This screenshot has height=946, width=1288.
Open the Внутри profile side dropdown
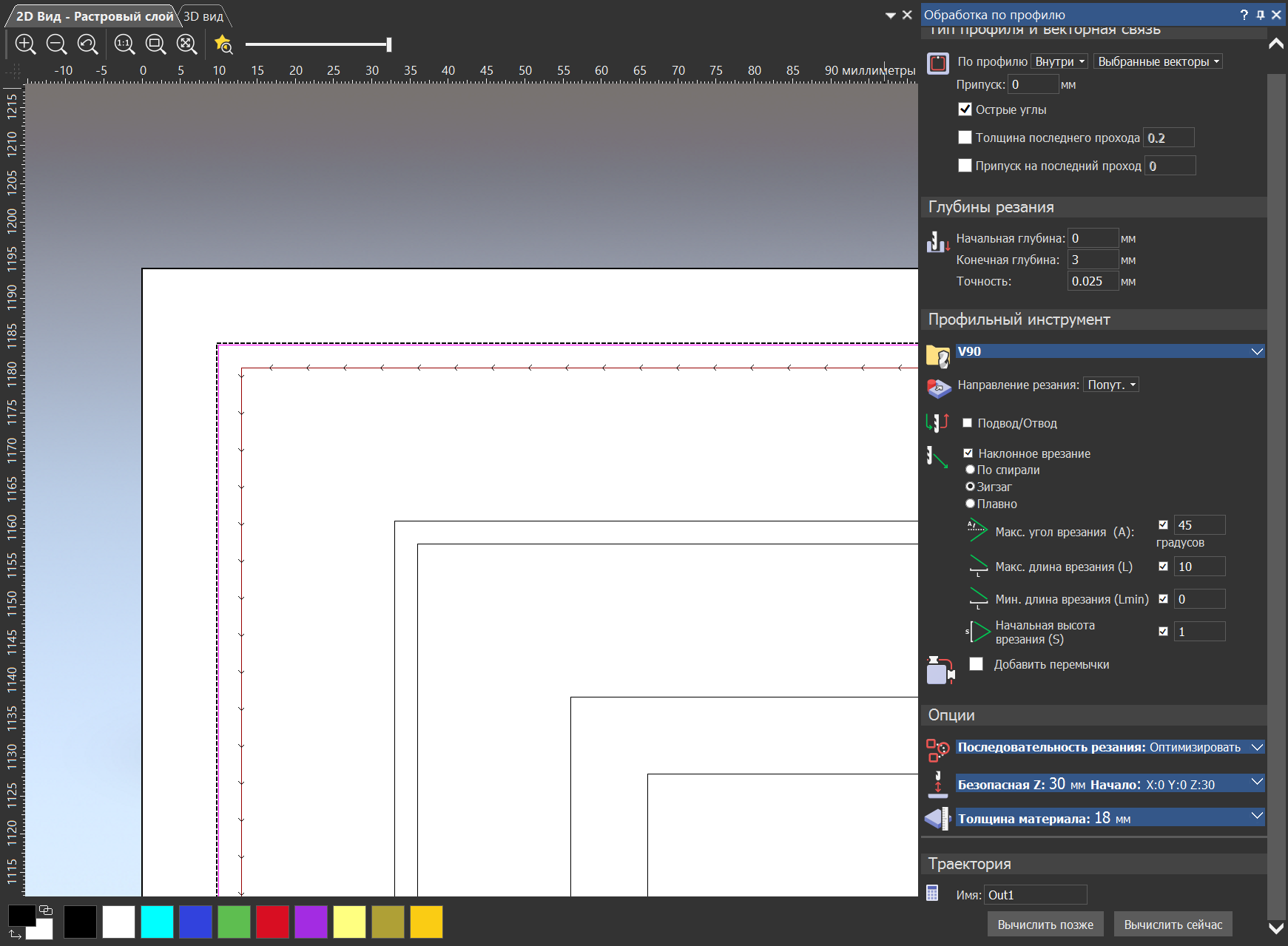click(1059, 61)
